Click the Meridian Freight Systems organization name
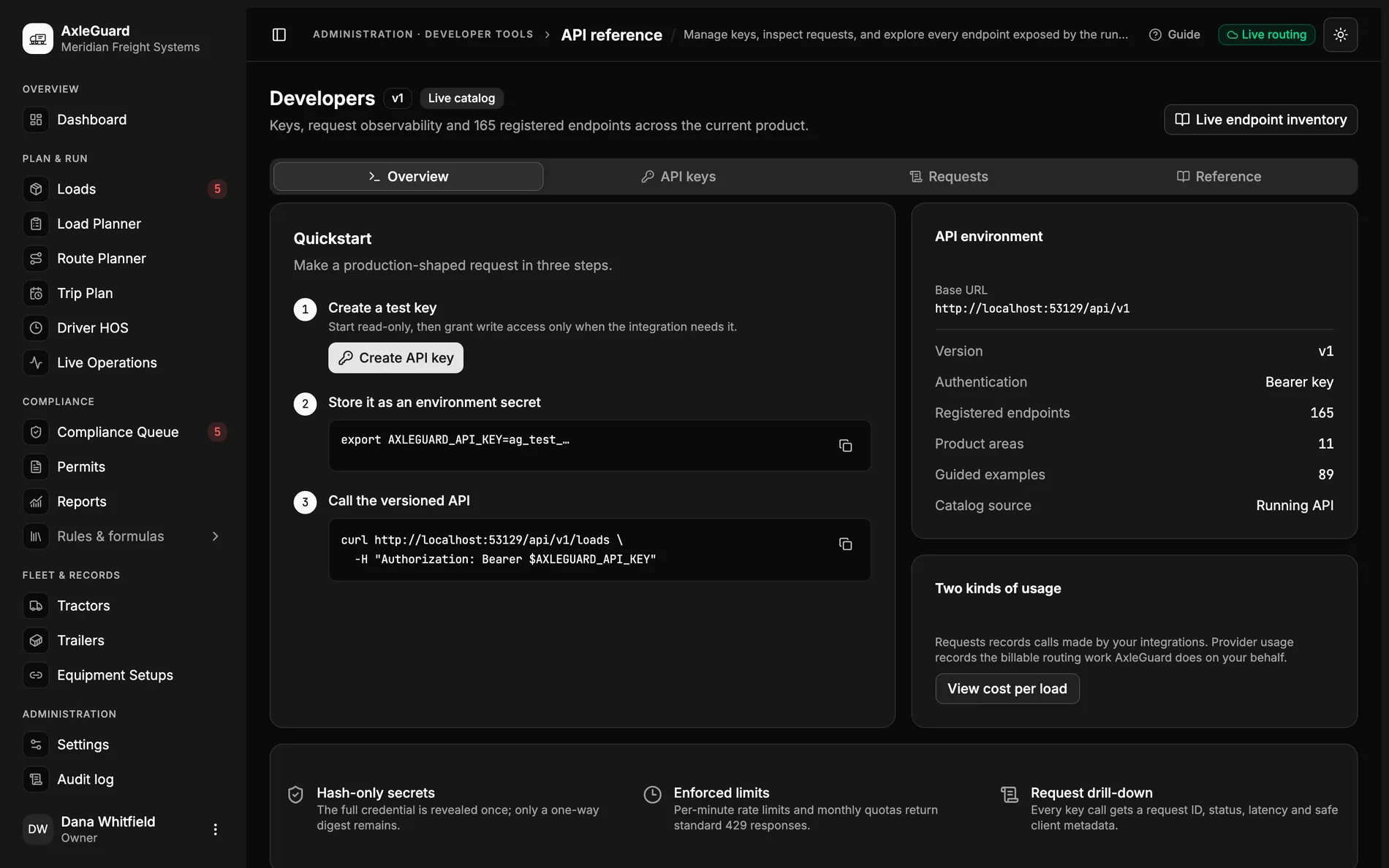 130,47
